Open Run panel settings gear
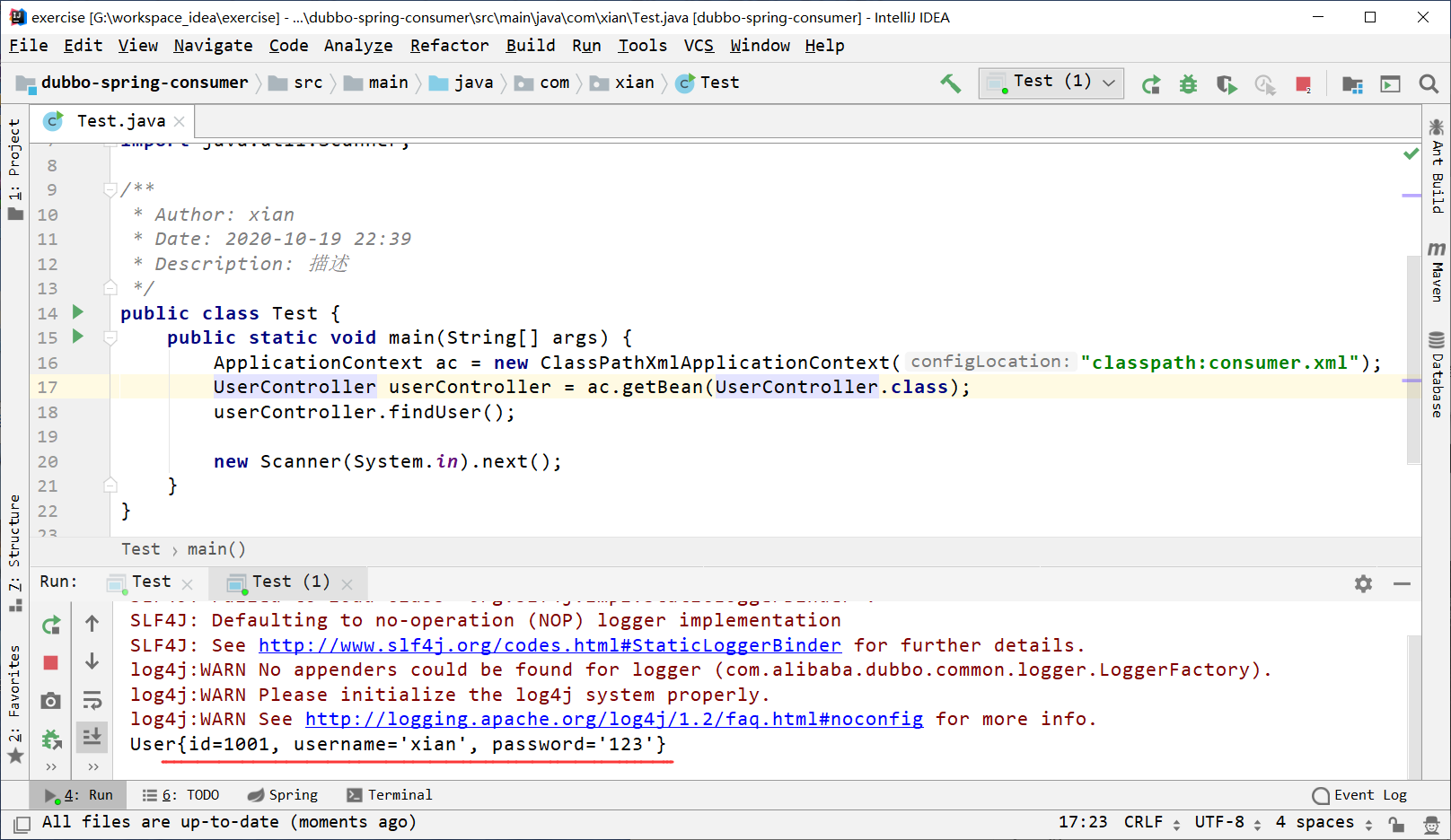 (x=1363, y=583)
